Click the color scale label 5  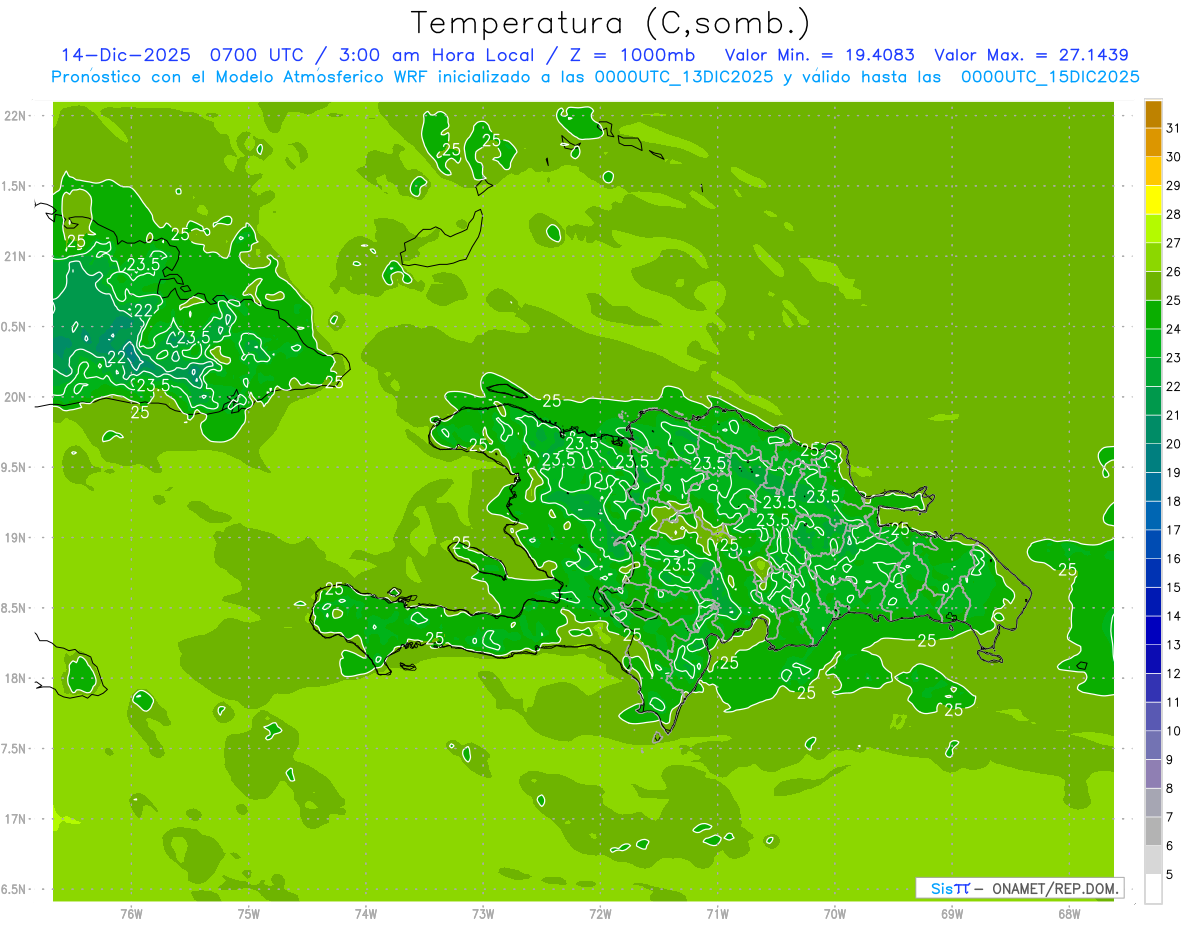(x=1169, y=875)
